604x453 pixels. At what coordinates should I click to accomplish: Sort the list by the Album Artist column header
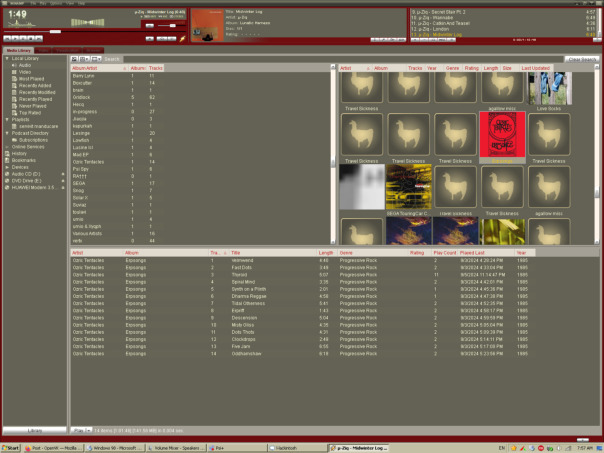98,68
